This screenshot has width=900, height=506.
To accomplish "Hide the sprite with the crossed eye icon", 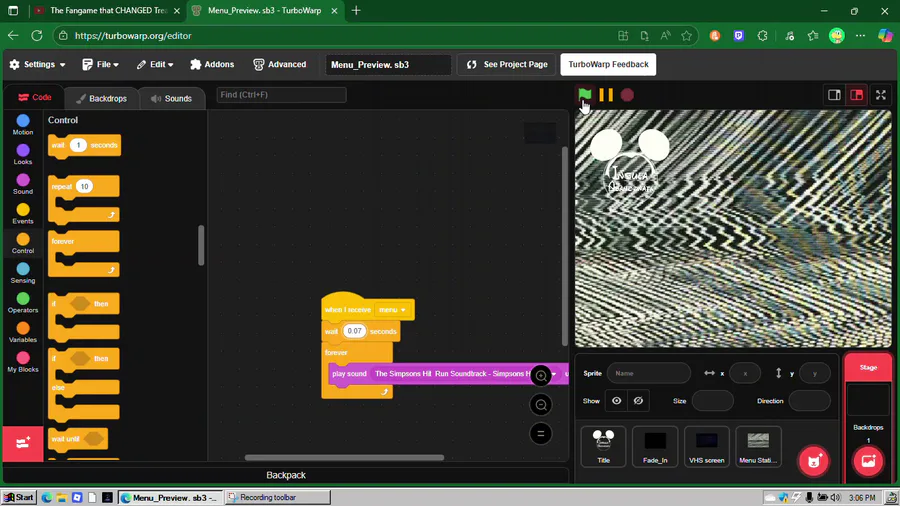I will (x=638, y=401).
